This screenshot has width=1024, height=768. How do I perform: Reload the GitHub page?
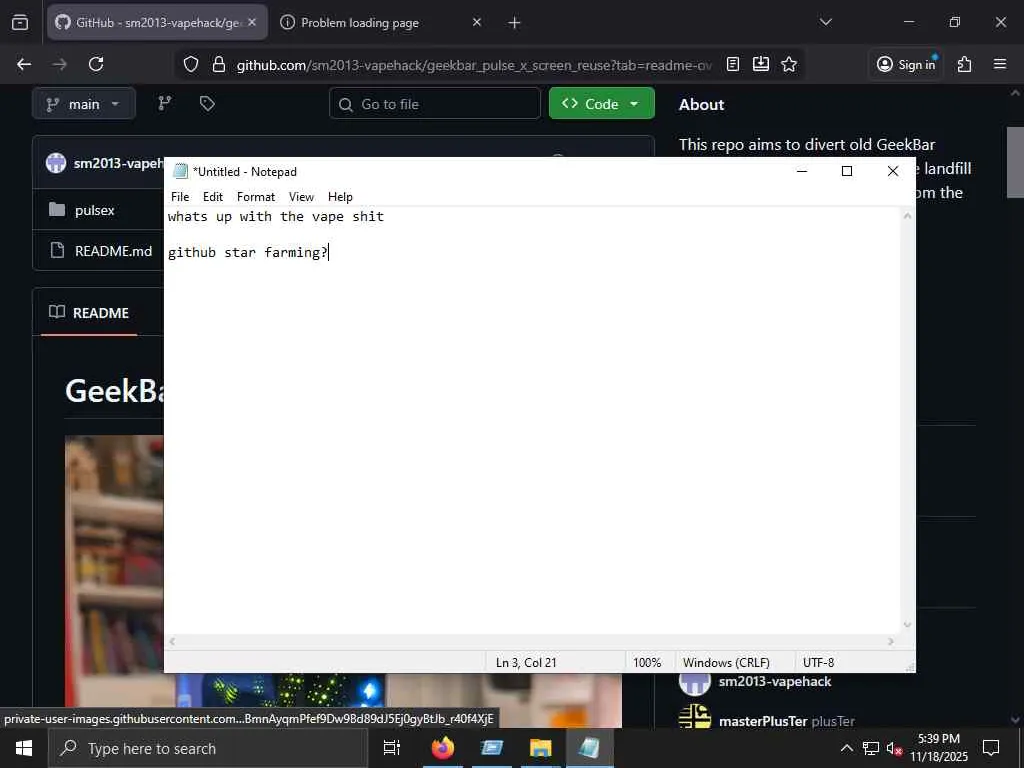[x=96, y=64]
